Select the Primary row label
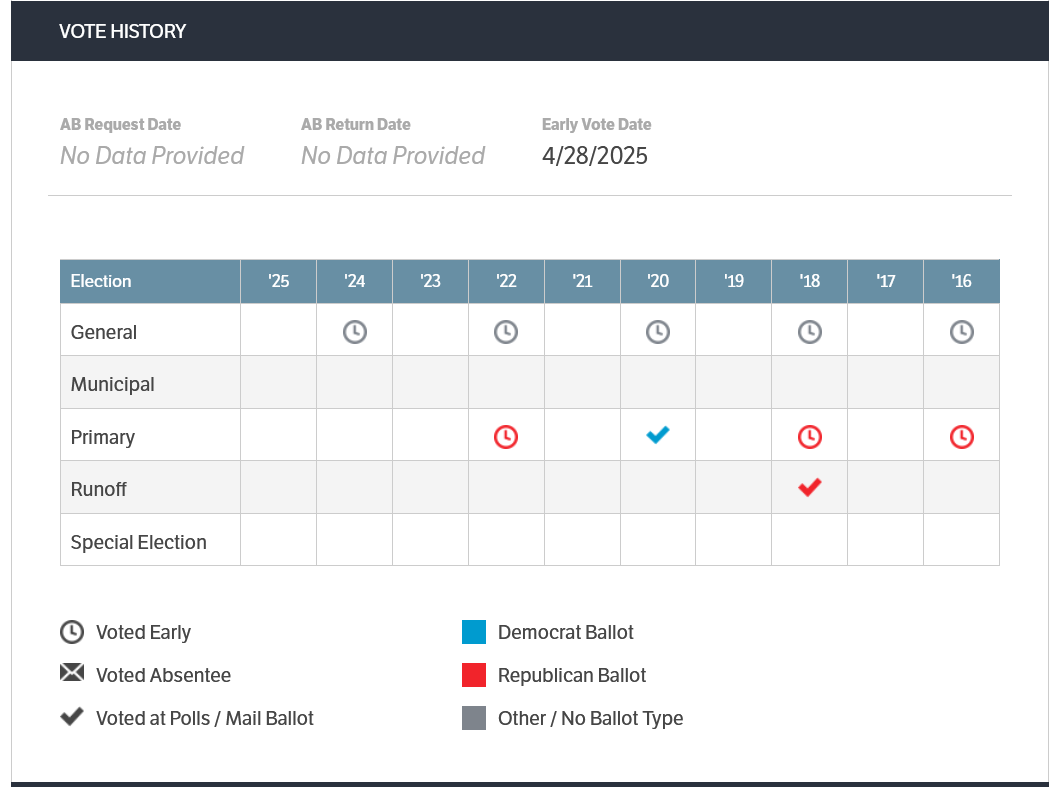The width and height of the screenshot is (1062, 787). pos(103,438)
